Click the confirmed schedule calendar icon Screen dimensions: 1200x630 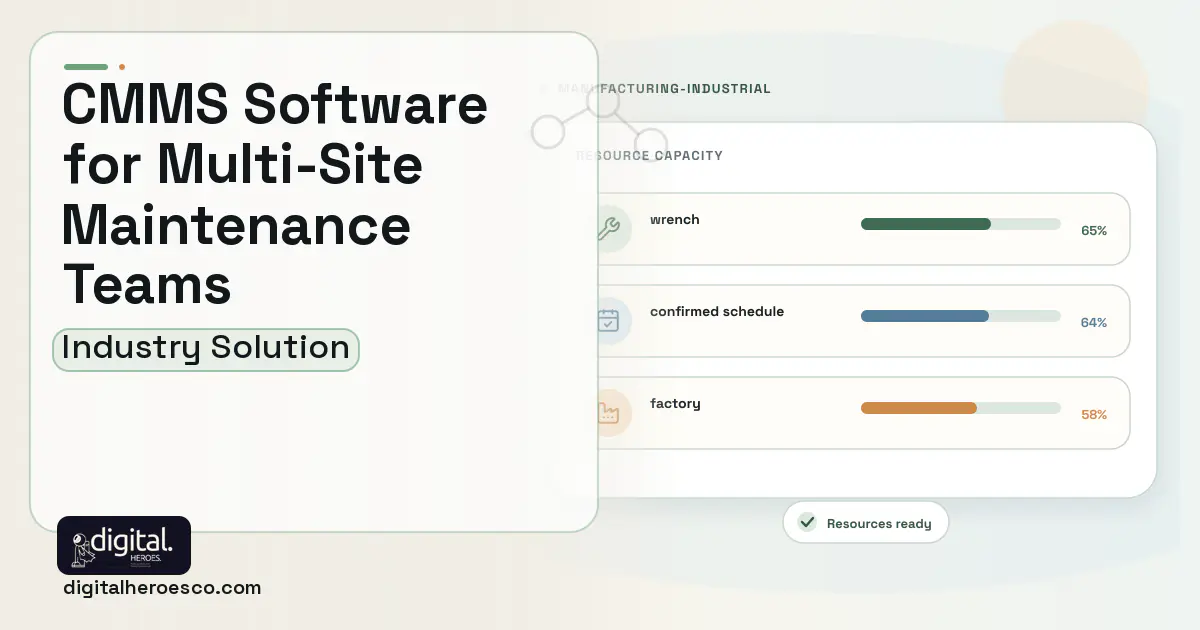[x=608, y=321]
